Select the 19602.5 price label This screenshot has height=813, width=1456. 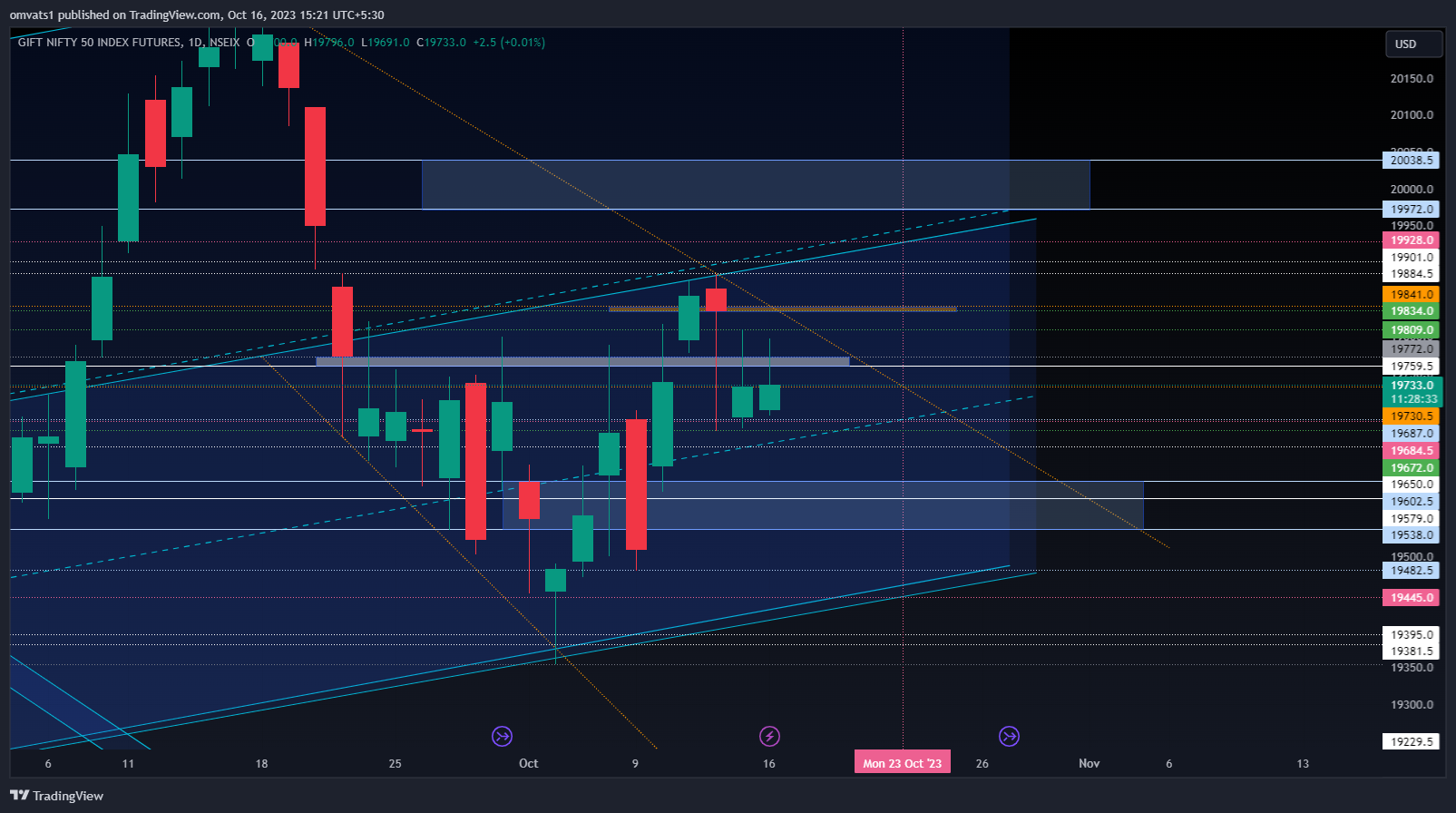[x=1412, y=502]
